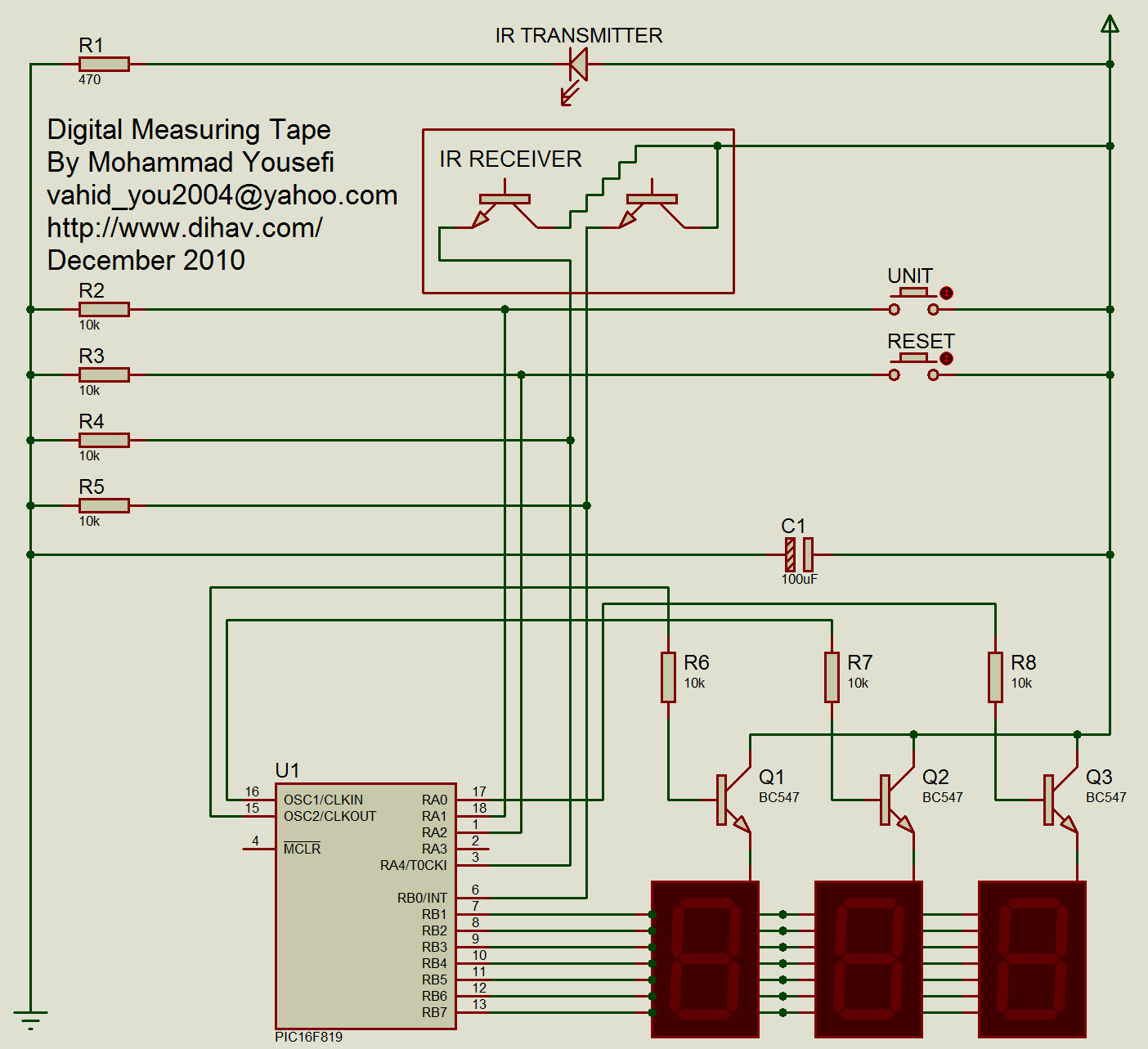Click the BC547 label under Q3
Viewport: 1148px width, 1049px height.
(1106, 797)
